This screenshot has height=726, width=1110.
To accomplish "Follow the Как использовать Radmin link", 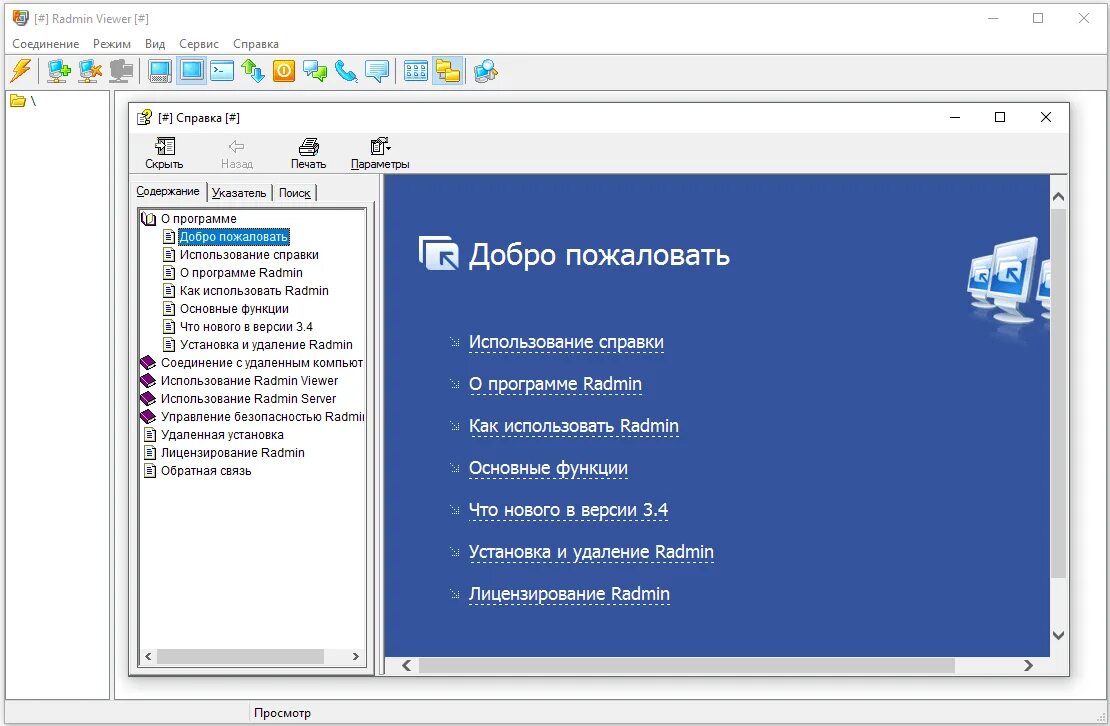I will tap(574, 426).
